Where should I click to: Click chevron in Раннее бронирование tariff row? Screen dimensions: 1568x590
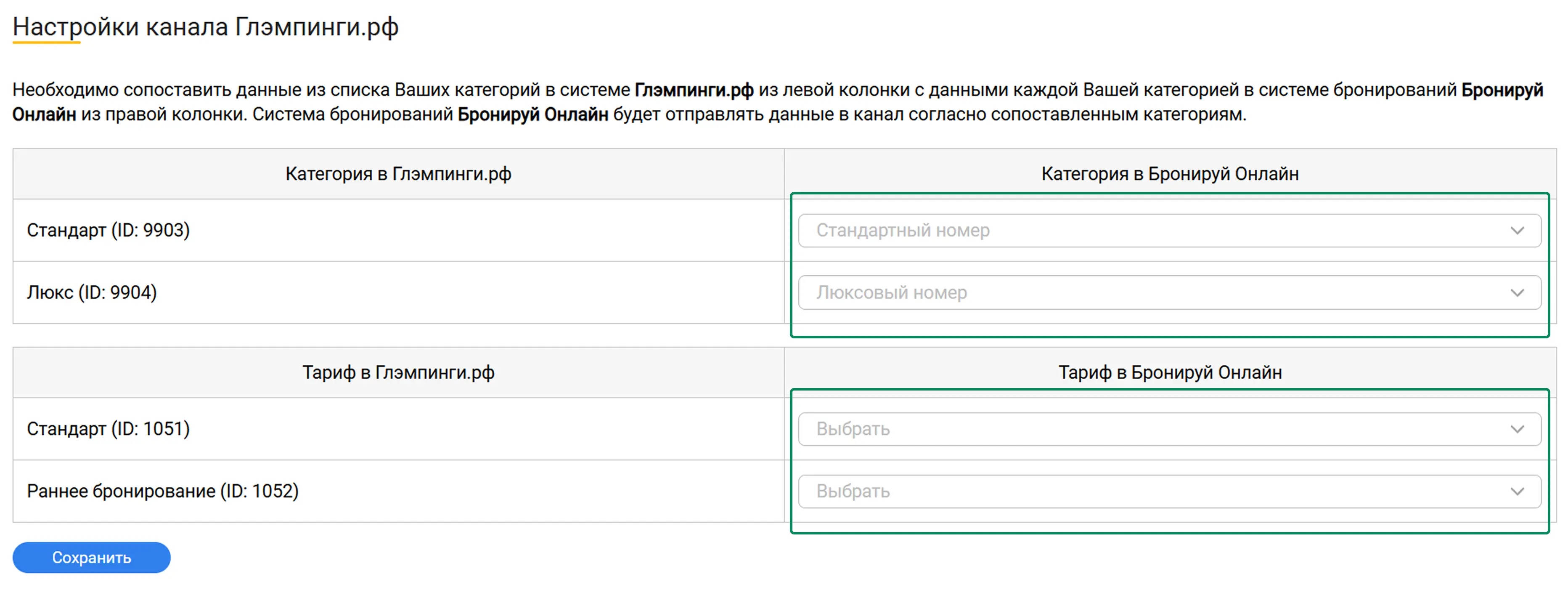click(1517, 492)
